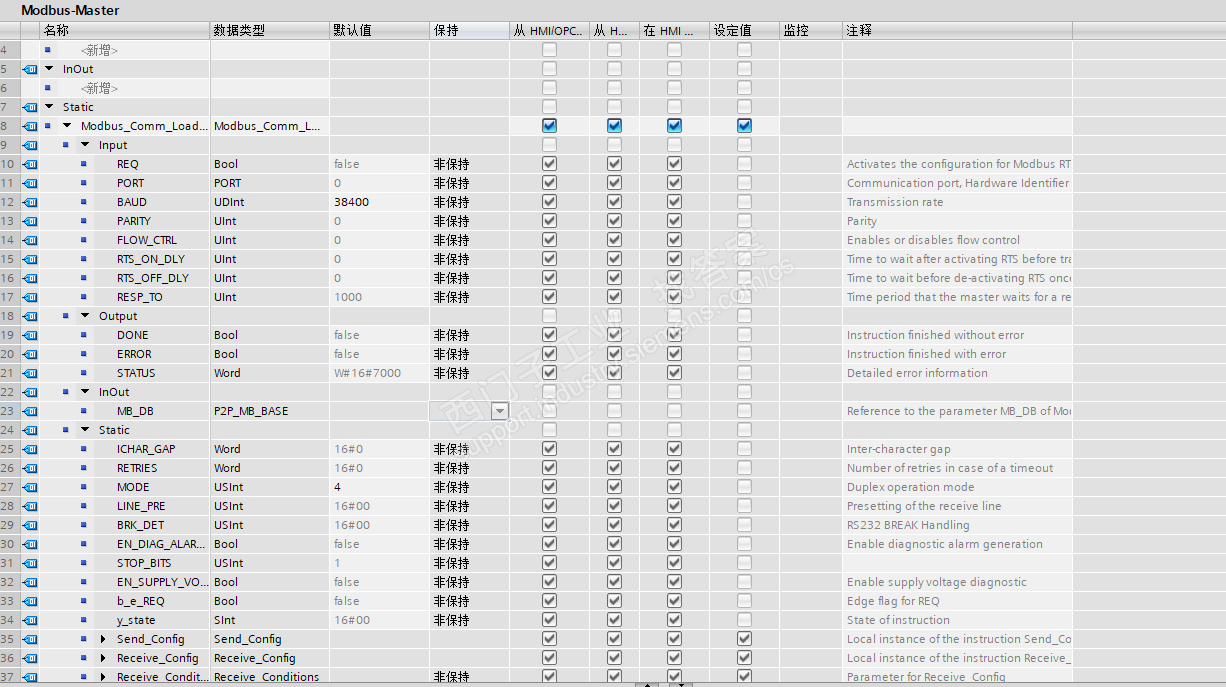Click the blue square marker before ERROR
The image size is (1226, 687).
[84, 354]
